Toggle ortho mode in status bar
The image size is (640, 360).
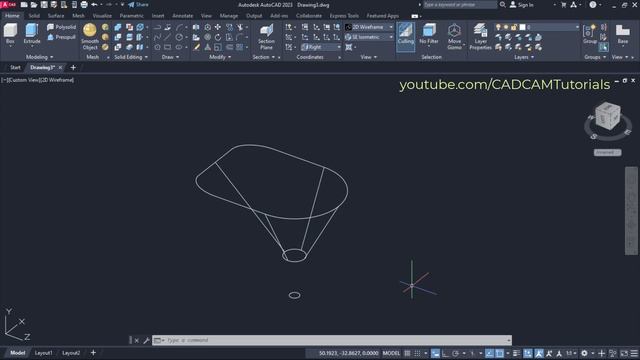[445, 353]
